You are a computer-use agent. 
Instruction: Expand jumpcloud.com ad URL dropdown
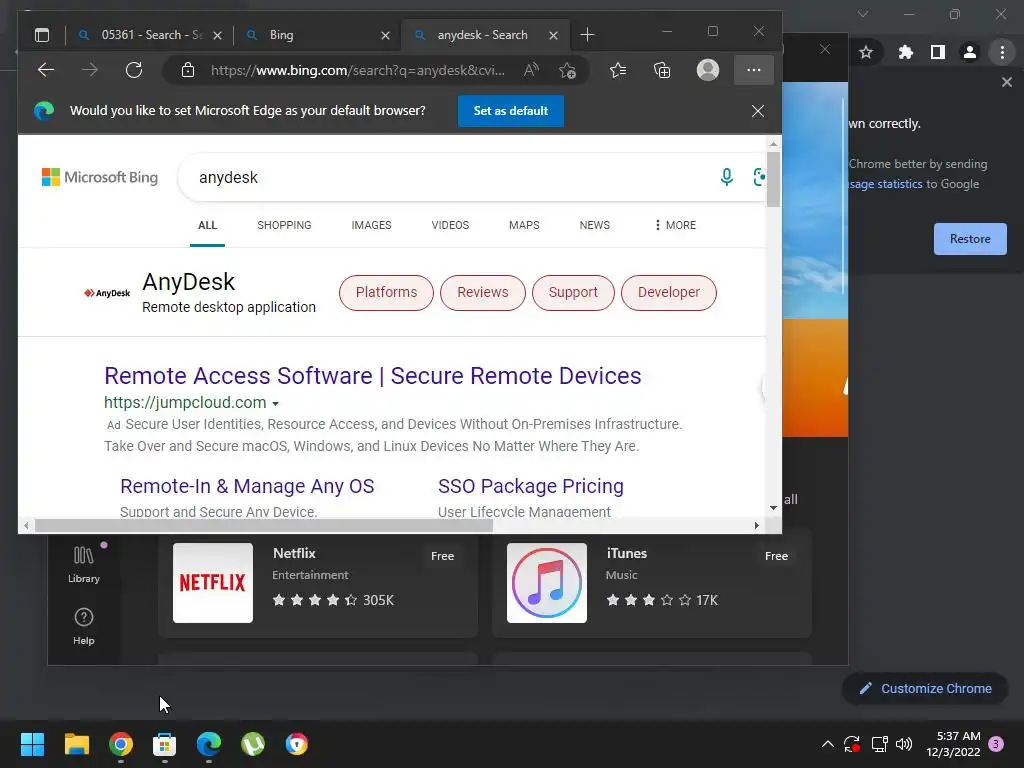coord(276,404)
